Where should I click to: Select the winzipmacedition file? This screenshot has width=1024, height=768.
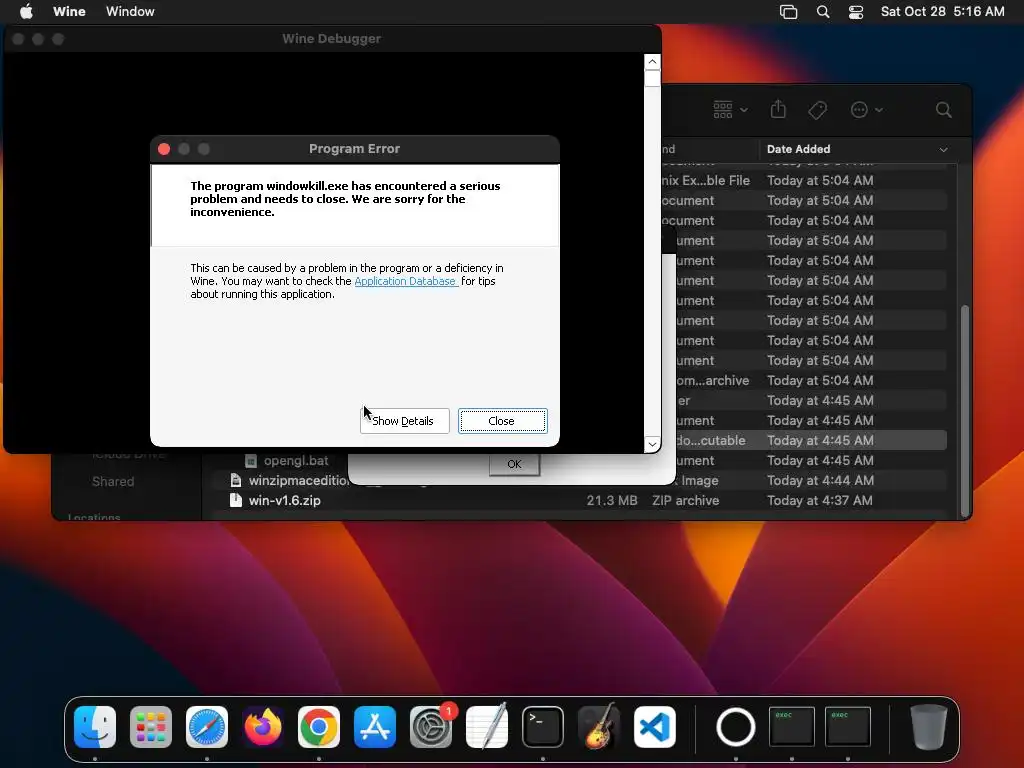298,481
